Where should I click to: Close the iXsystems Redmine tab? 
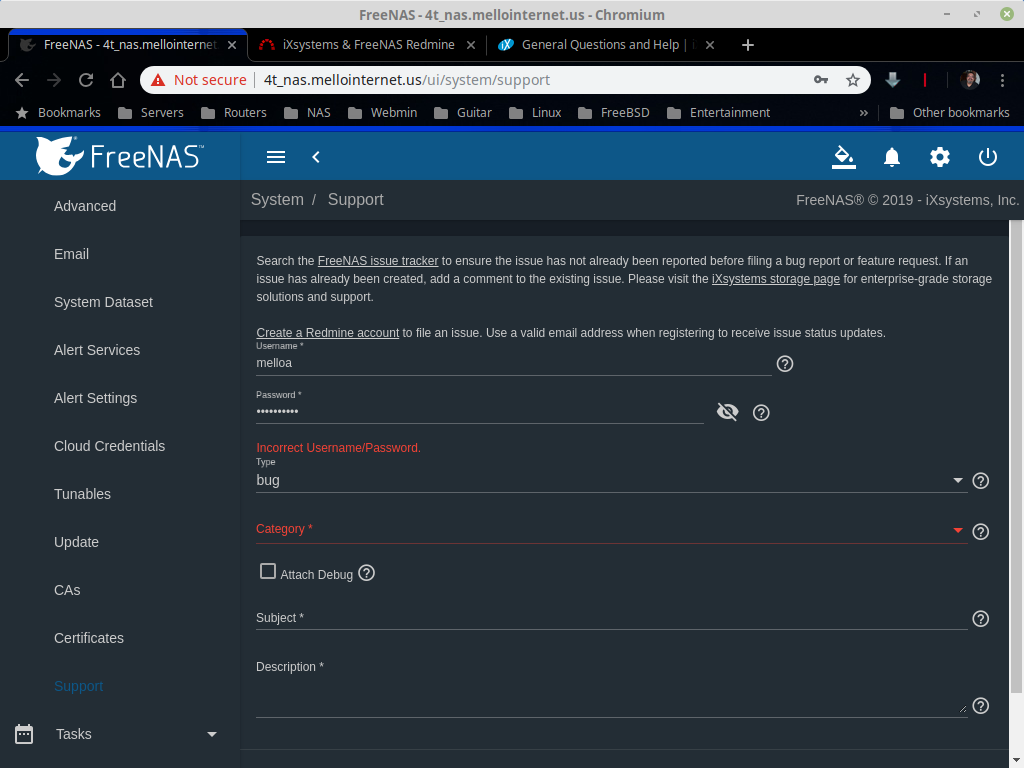(x=471, y=44)
